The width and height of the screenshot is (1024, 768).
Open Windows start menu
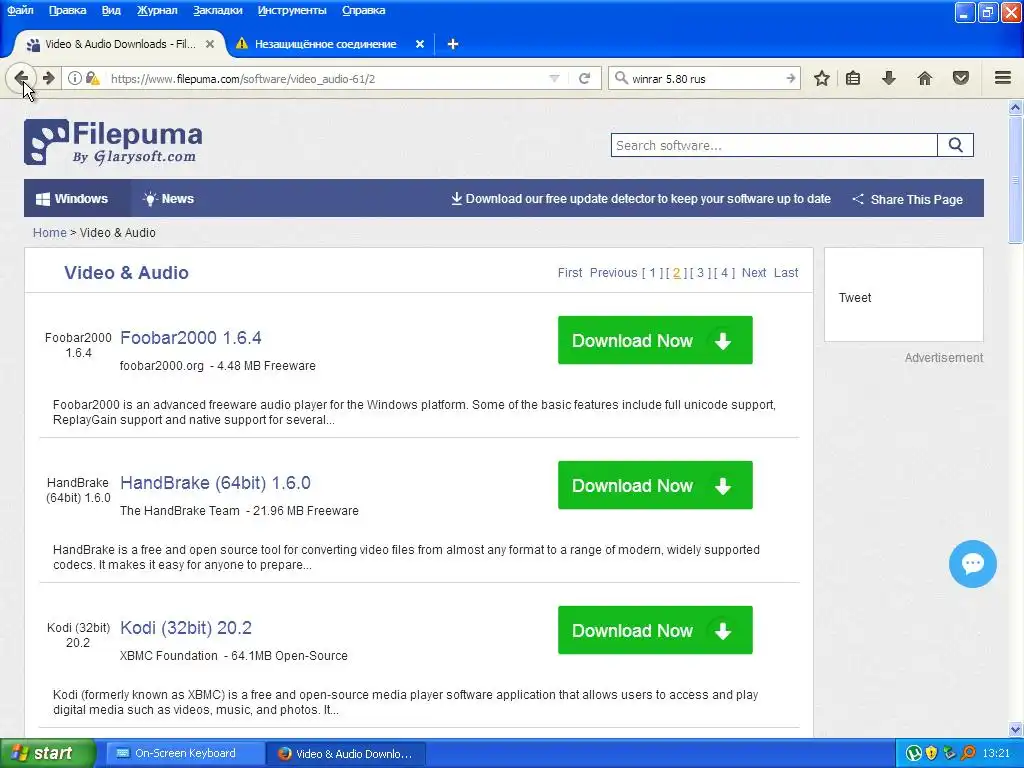point(47,753)
